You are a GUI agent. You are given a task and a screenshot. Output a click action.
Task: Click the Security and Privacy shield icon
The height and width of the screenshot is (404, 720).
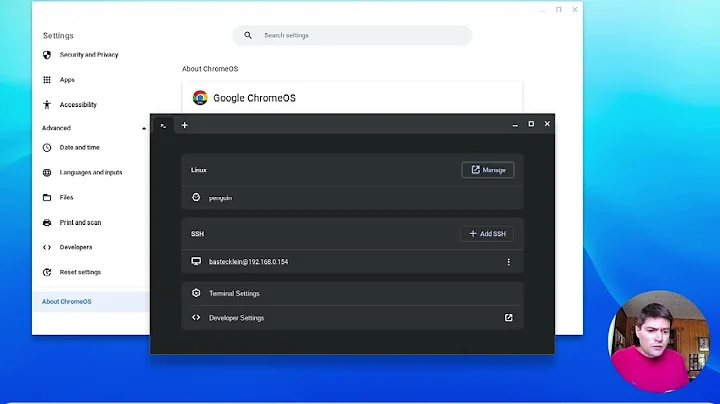tap(47, 55)
